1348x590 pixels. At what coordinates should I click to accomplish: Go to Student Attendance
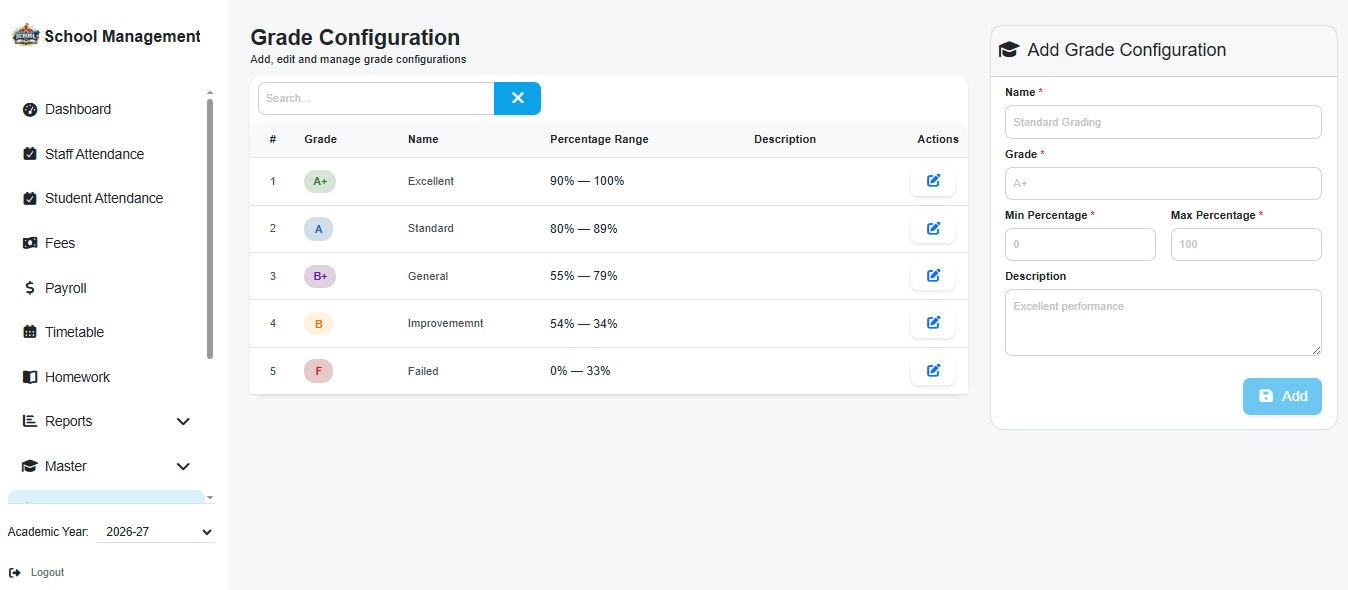[x=106, y=199]
